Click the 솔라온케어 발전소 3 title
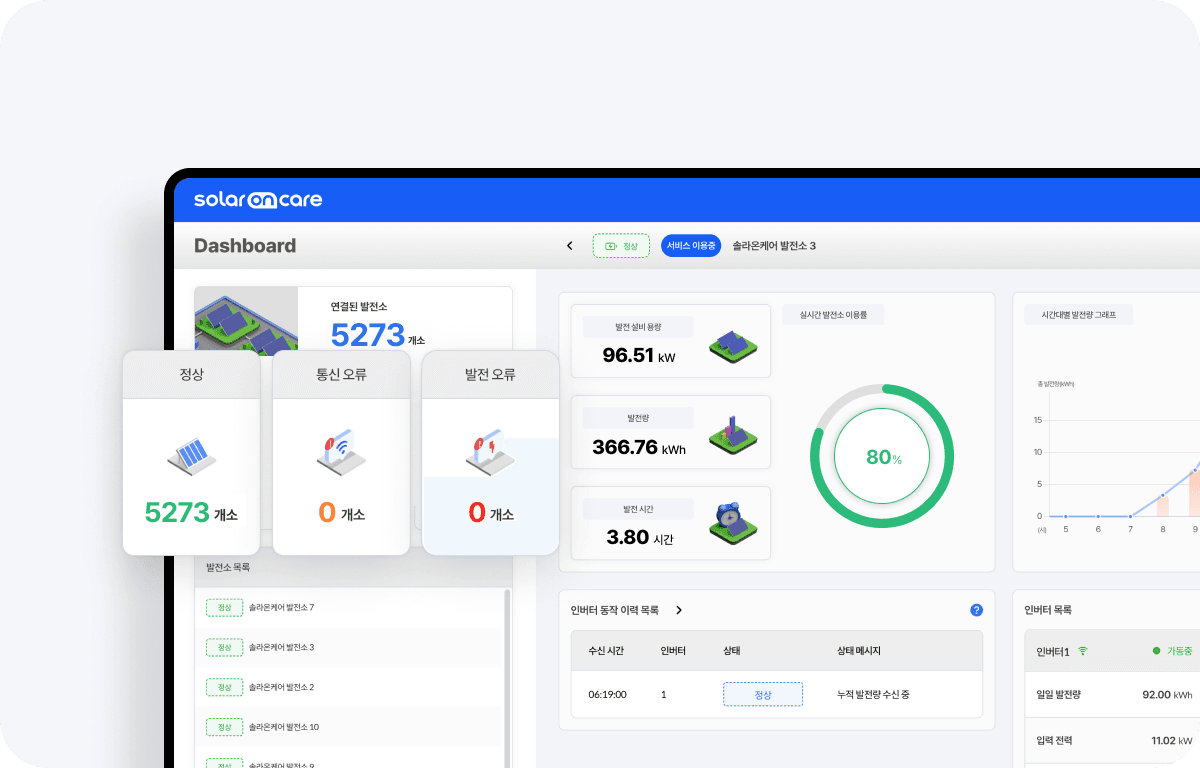 click(x=774, y=246)
